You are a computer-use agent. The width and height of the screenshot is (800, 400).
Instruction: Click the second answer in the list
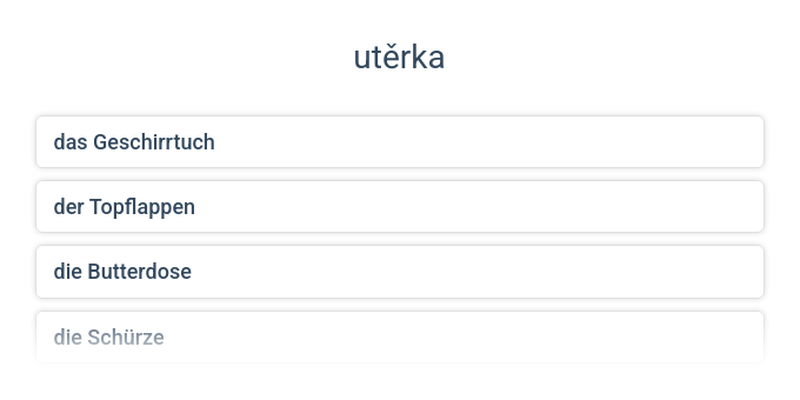click(x=400, y=207)
